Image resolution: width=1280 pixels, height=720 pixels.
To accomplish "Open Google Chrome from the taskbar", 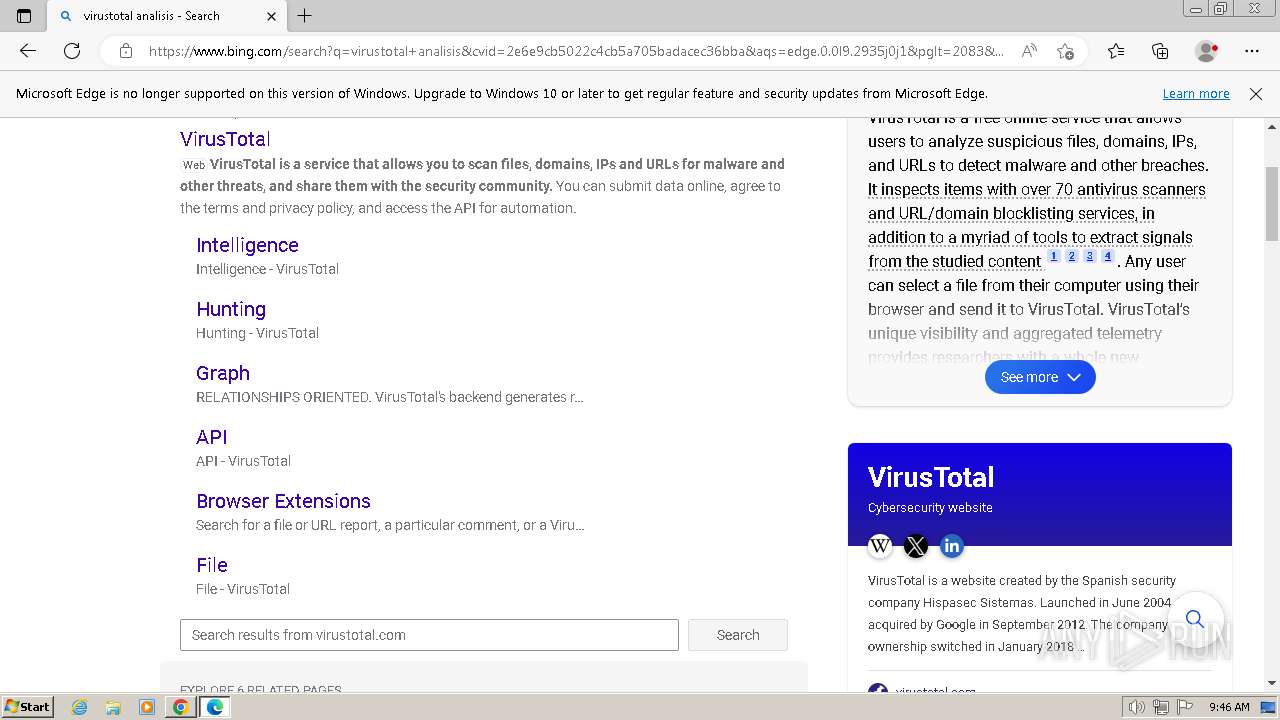I will click(x=180, y=707).
